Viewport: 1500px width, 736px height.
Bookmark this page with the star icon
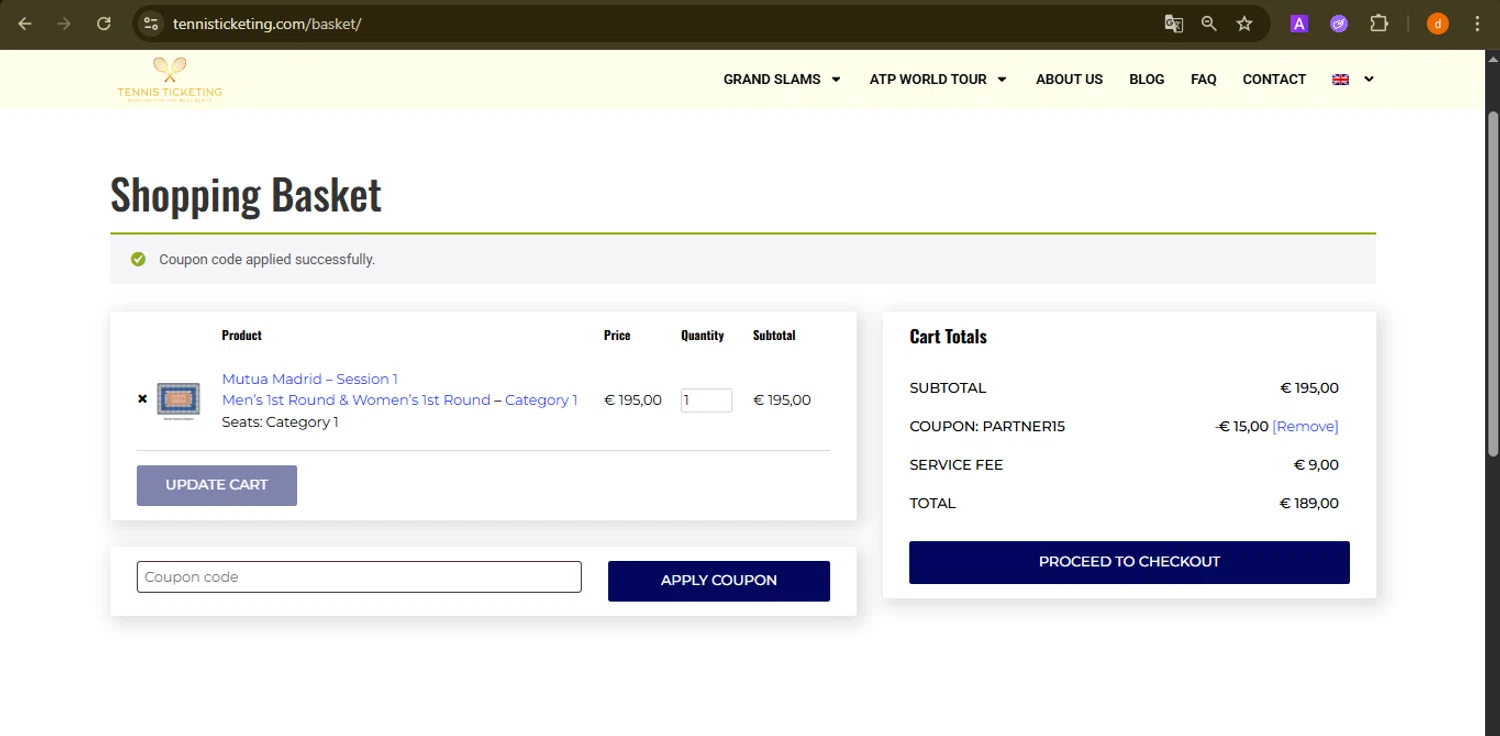pos(1244,24)
